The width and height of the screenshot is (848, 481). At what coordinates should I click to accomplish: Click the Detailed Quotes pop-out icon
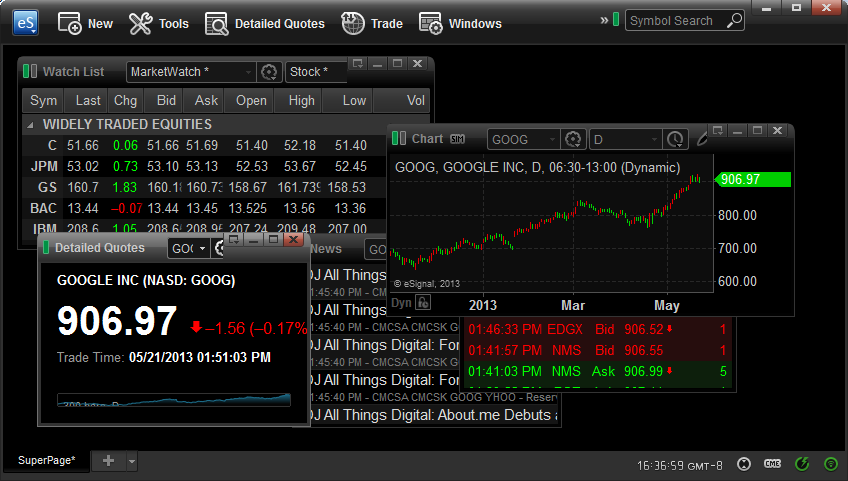(234, 240)
